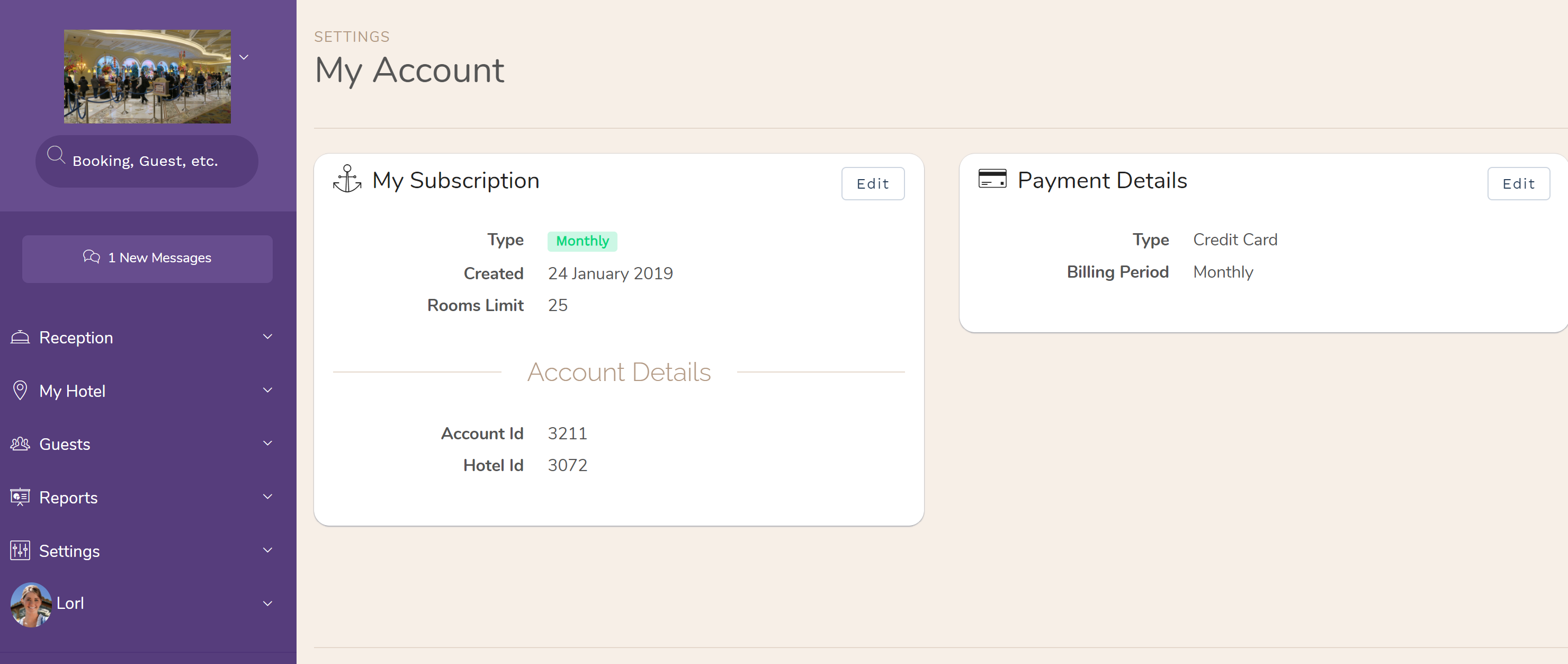Click the 1 New Messages notification toggle

point(148,258)
